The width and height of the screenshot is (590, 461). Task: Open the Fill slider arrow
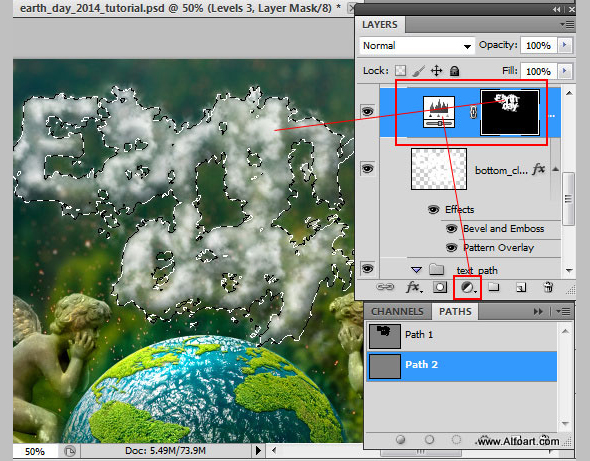pyautogui.click(x=564, y=71)
